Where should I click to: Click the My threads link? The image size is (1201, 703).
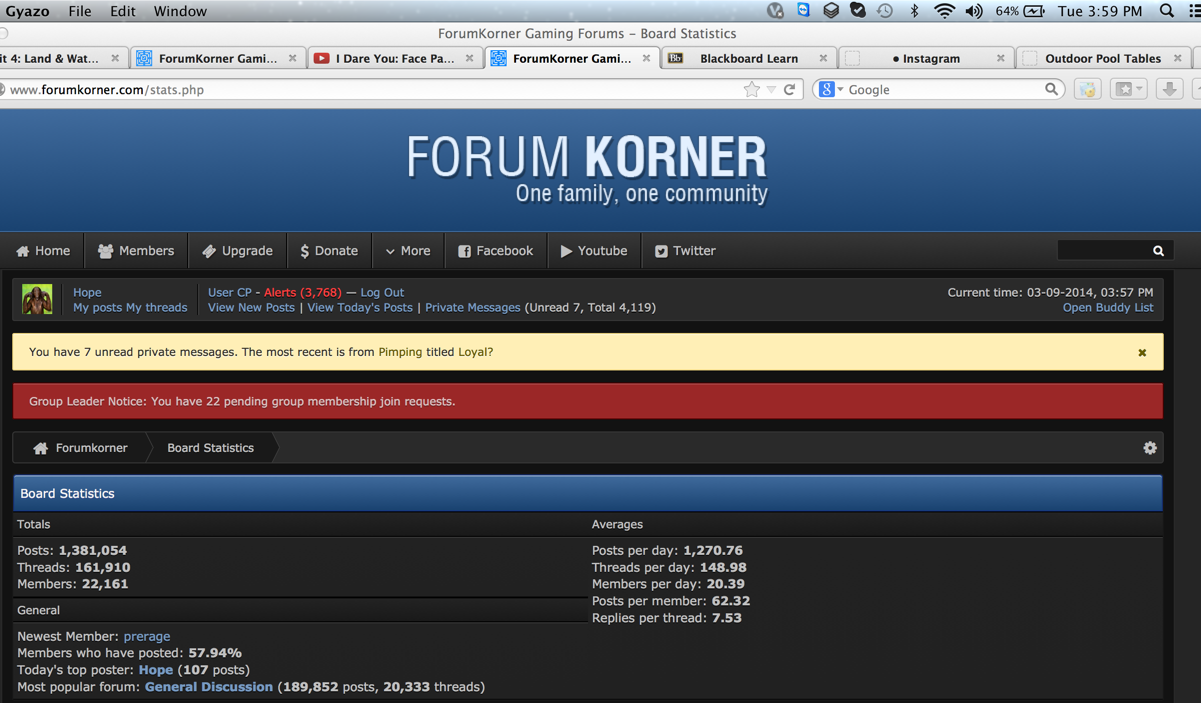point(157,307)
